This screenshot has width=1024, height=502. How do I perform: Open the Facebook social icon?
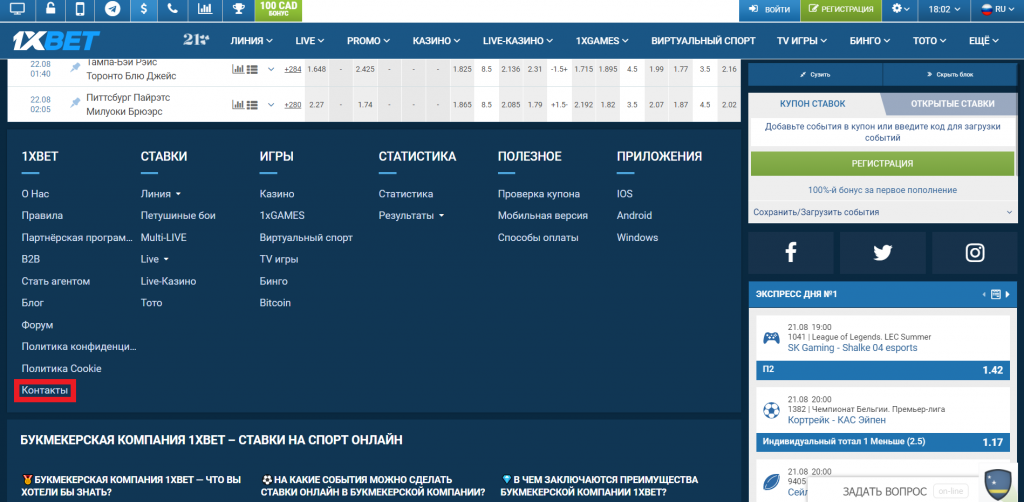(x=791, y=253)
